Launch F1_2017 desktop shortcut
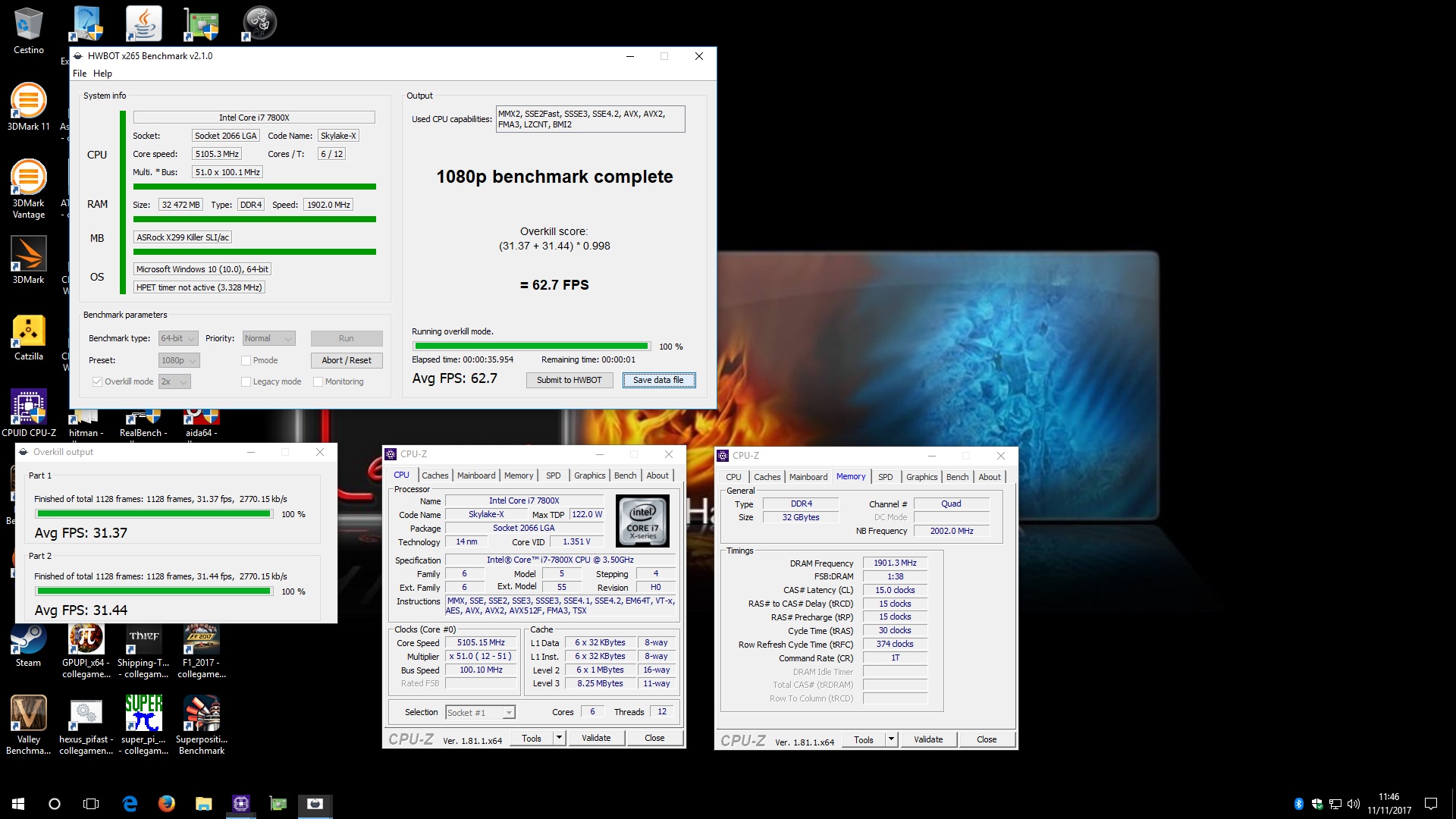The image size is (1456, 819). [202, 651]
